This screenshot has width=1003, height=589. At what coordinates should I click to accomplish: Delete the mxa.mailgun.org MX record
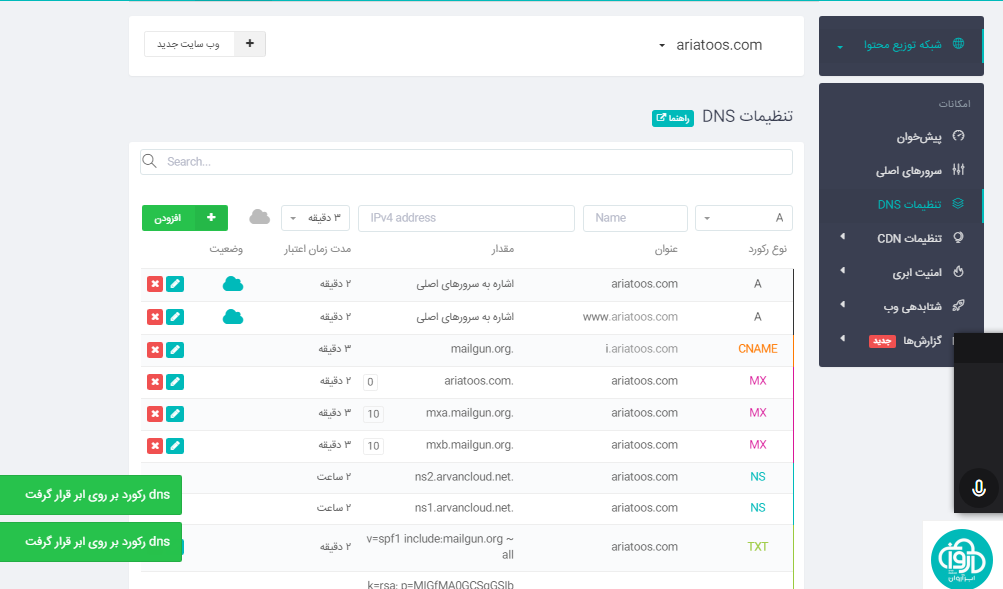point(155,414)
